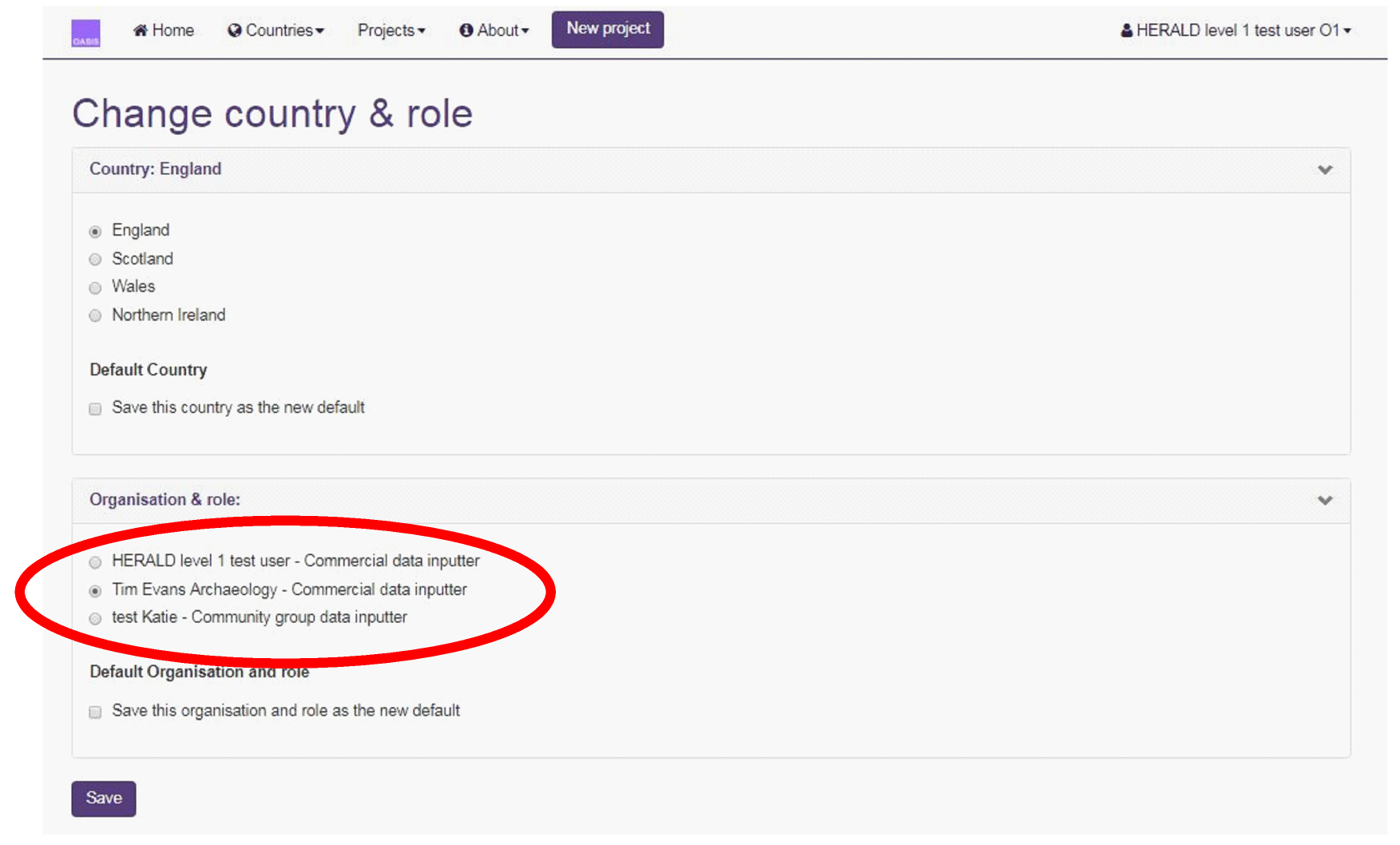
Task: Click the 'Northern Ireland' label text
Action: pos(169,315)
